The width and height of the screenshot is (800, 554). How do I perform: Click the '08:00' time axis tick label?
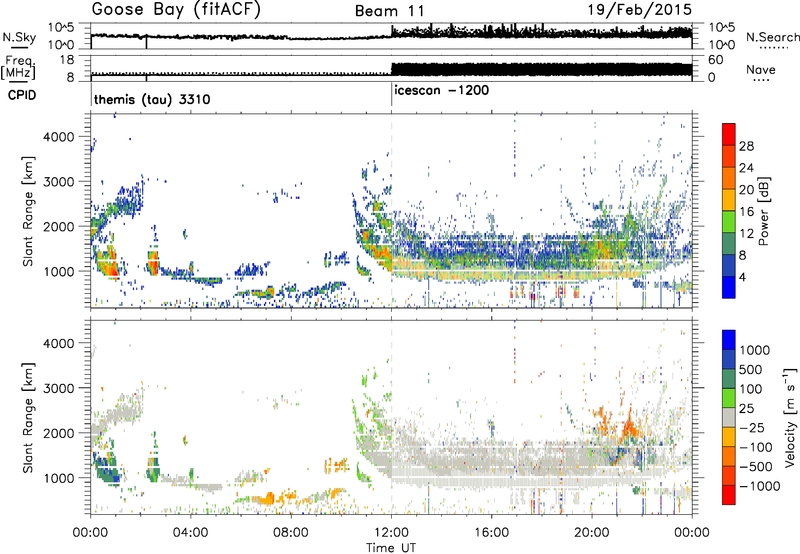(291, 533)
